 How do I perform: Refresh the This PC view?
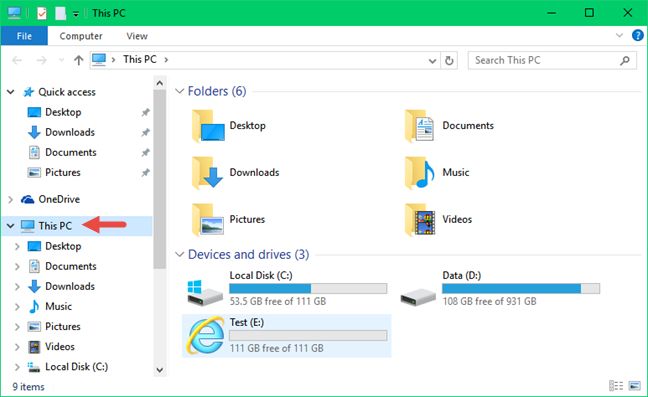coord(449,61)
